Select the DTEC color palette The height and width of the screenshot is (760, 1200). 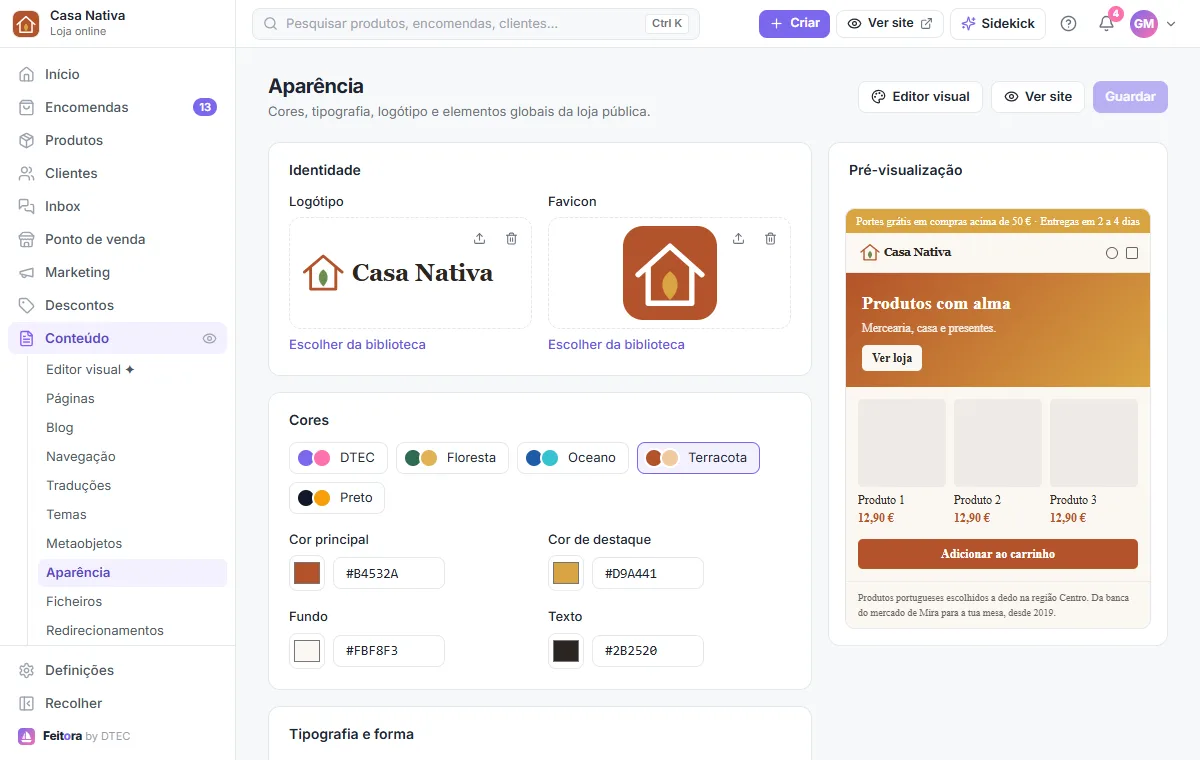[x=338, y=458]
